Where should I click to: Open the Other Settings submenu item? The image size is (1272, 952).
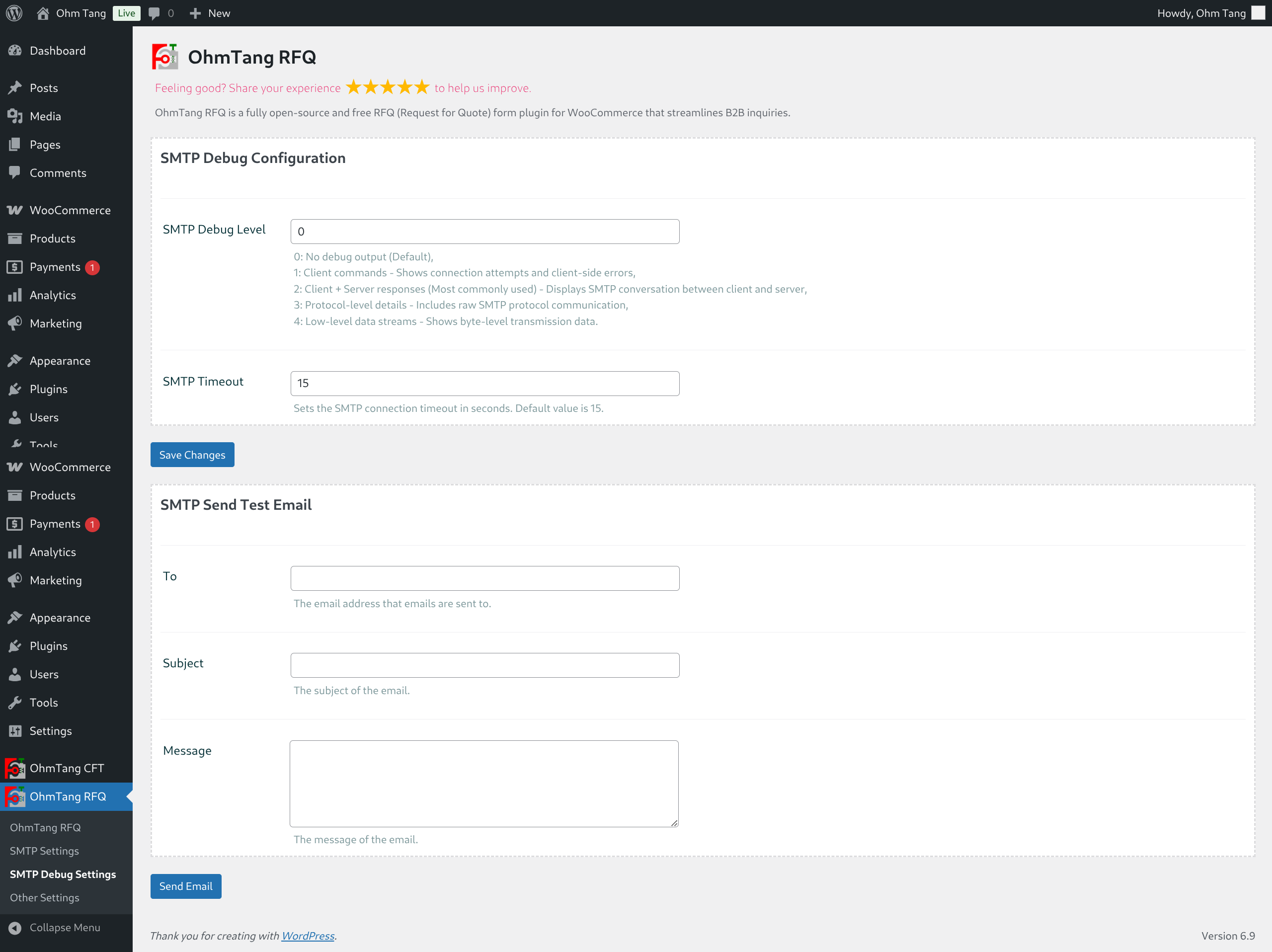(44, 897)
